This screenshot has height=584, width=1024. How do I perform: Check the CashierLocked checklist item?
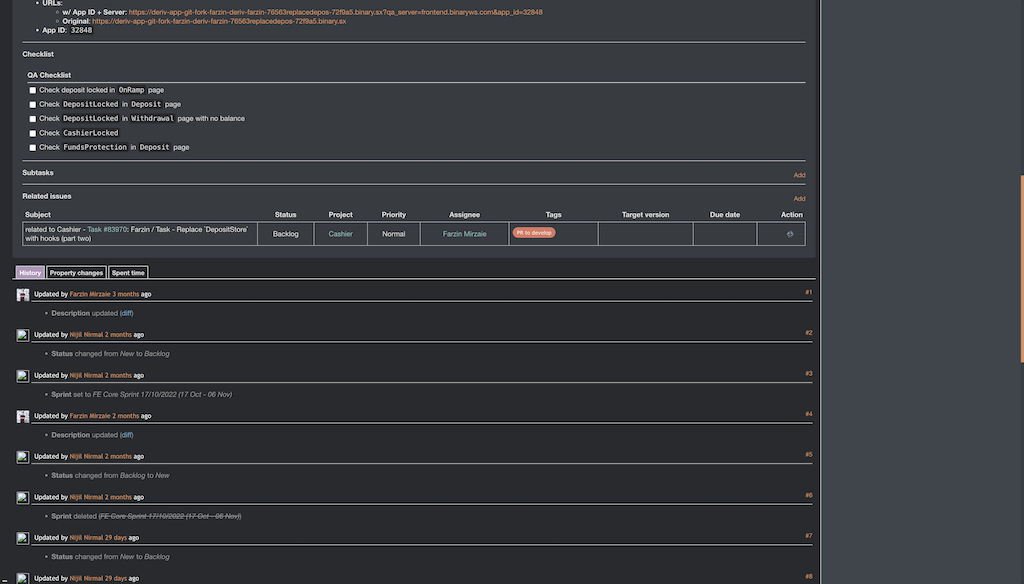(32, 132)
